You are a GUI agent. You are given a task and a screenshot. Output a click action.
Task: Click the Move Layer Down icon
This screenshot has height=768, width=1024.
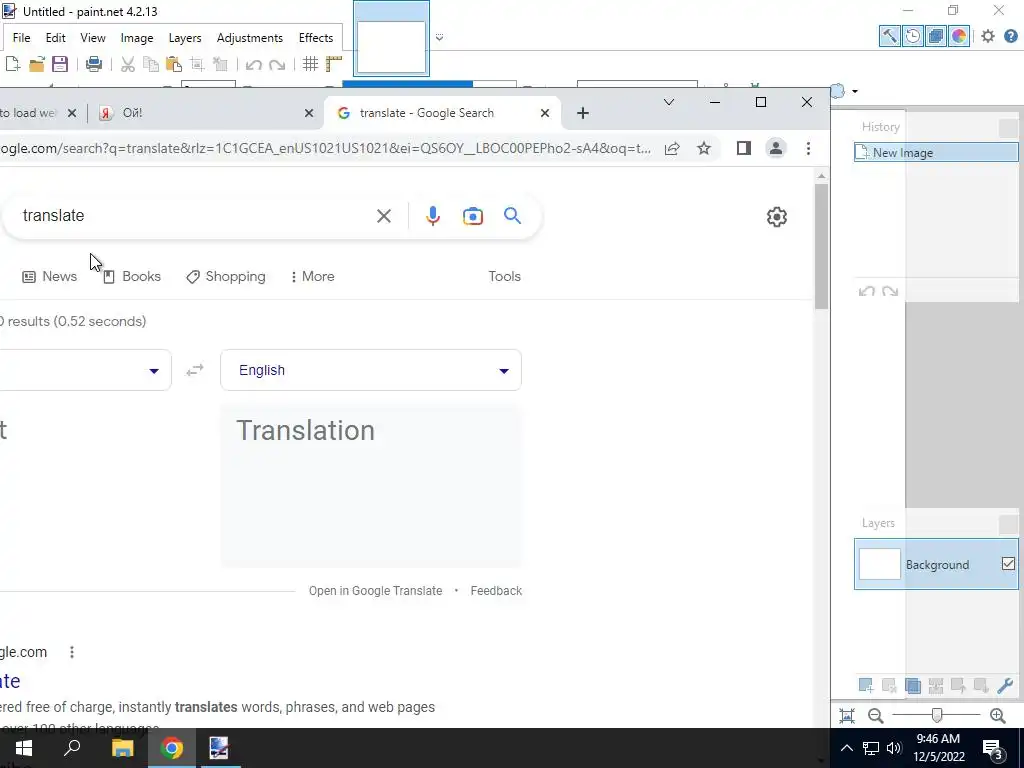(x=981, y=685)
